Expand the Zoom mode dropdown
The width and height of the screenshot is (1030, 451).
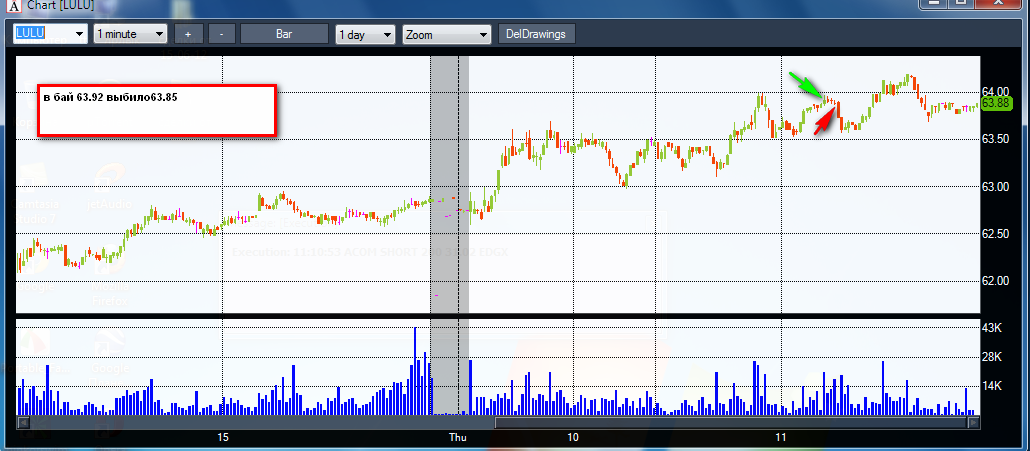coord(447,34)
